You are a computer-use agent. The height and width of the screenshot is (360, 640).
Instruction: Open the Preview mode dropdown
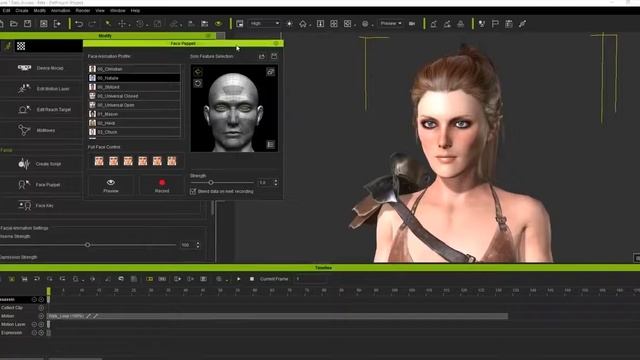click(x=391, y=24)
